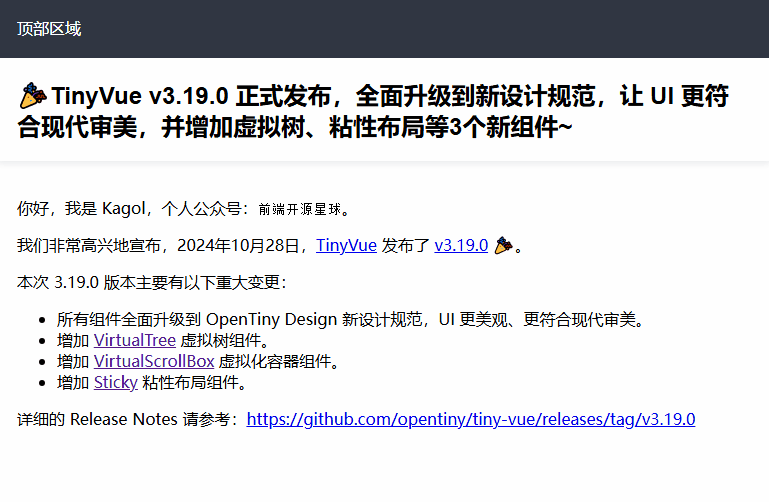Open the VirtualScrollBox component link
The image size is (769, 502).
154,361
